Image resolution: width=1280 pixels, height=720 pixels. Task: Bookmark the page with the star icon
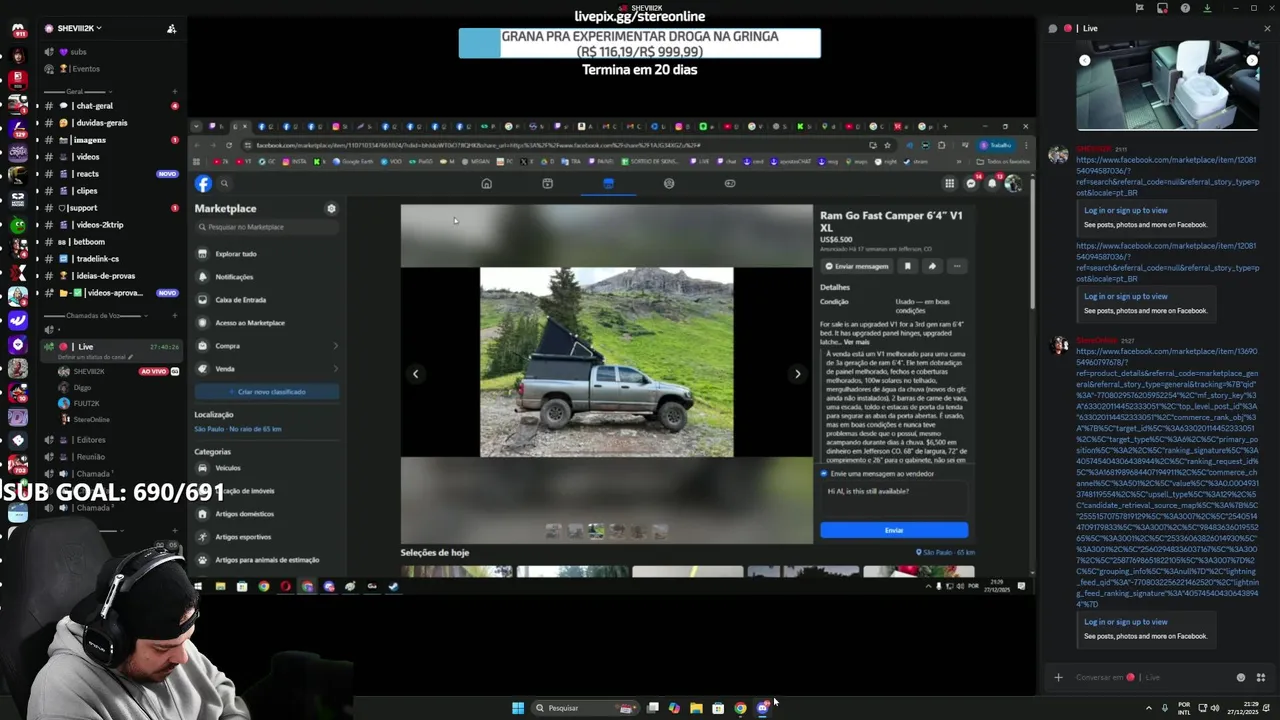887,145
